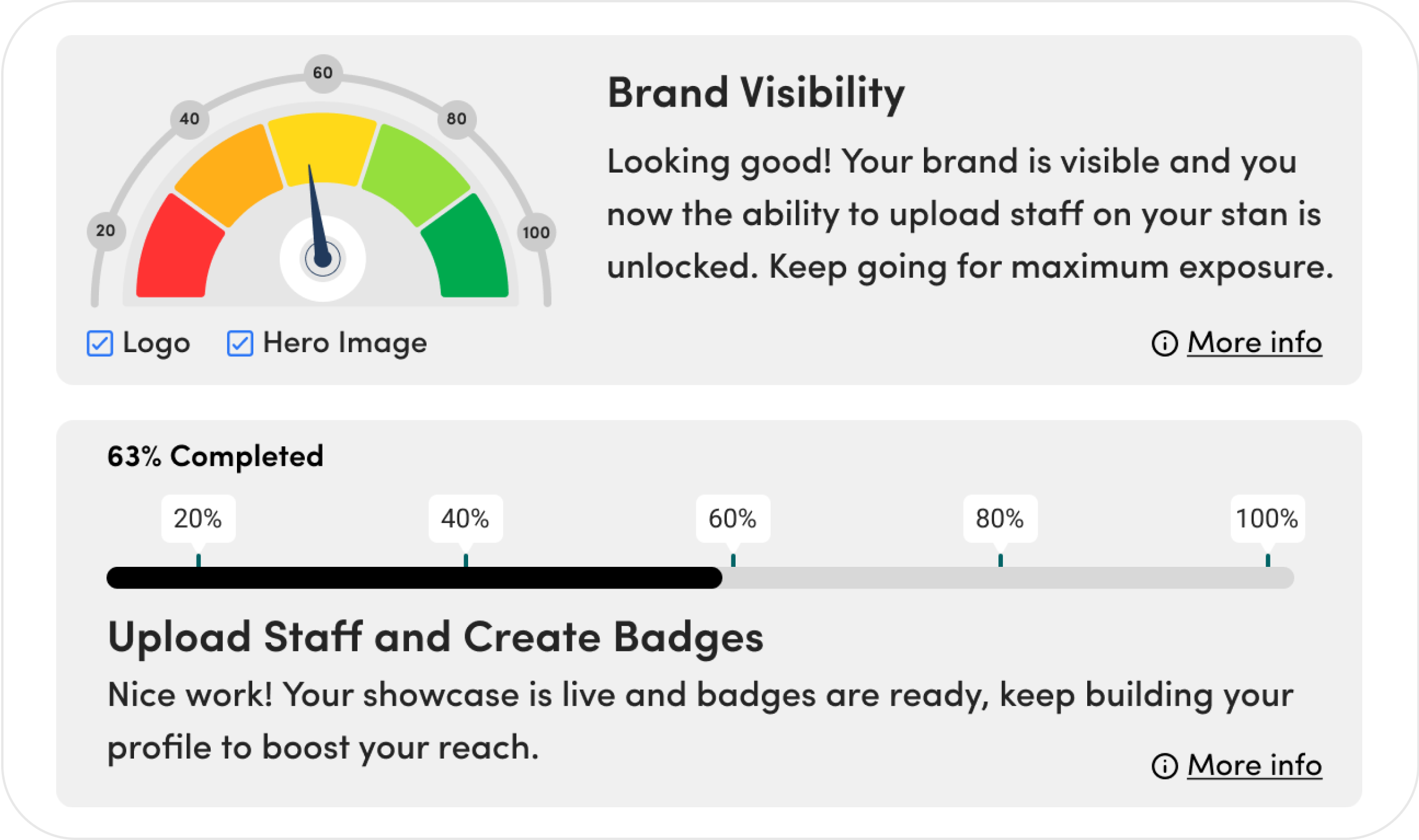Viewport: 1419px width, 840px height.
Task: Click the black filled portion of progress bar
Action: point(414,578)
